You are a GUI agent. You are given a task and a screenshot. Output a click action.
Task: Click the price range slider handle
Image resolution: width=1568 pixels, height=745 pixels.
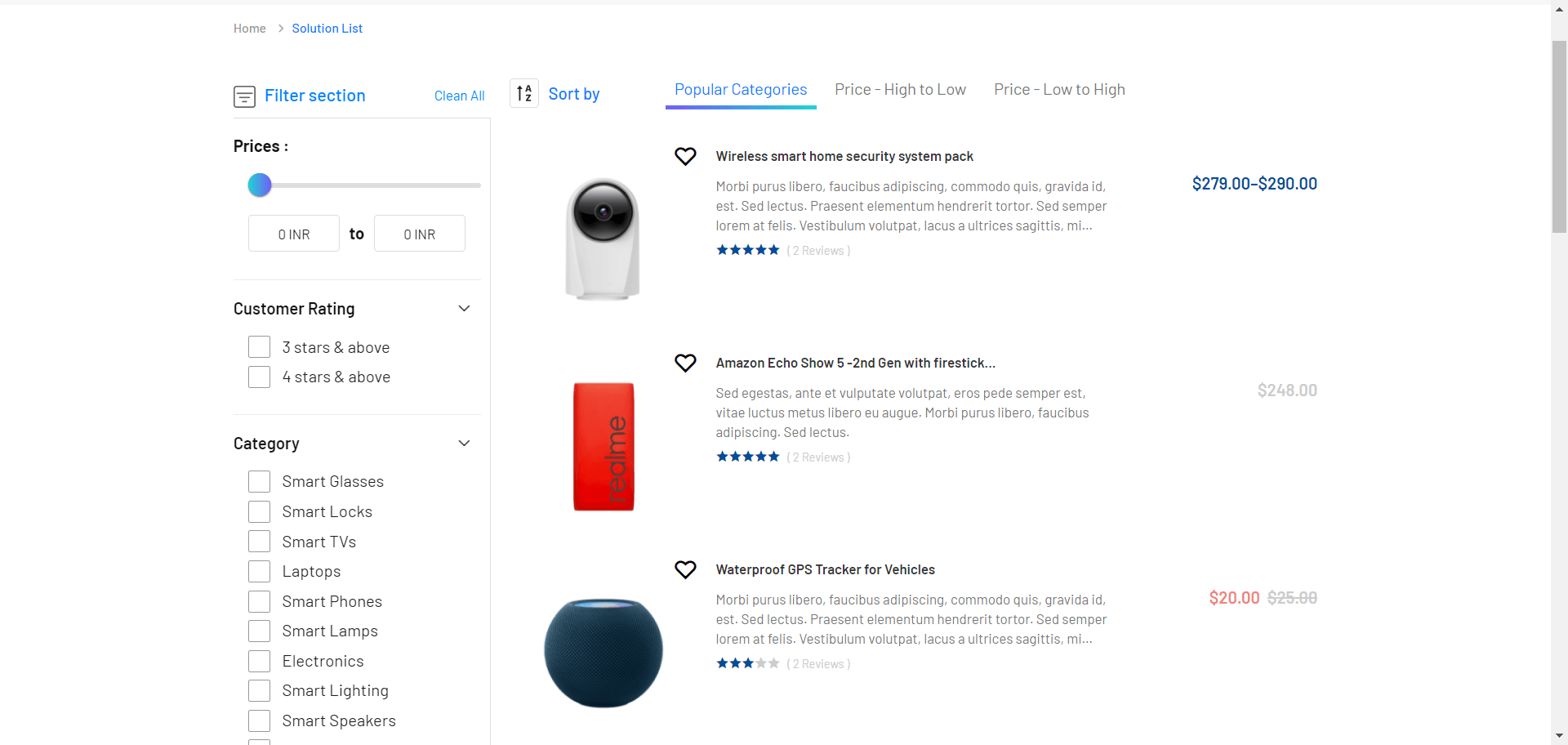tap(260, 185)
